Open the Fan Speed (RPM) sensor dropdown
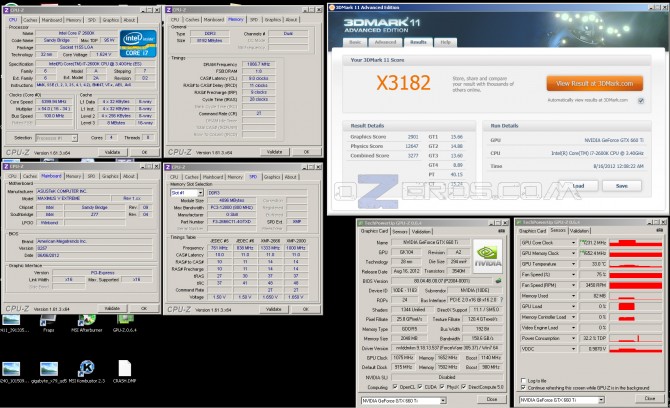 573,285
